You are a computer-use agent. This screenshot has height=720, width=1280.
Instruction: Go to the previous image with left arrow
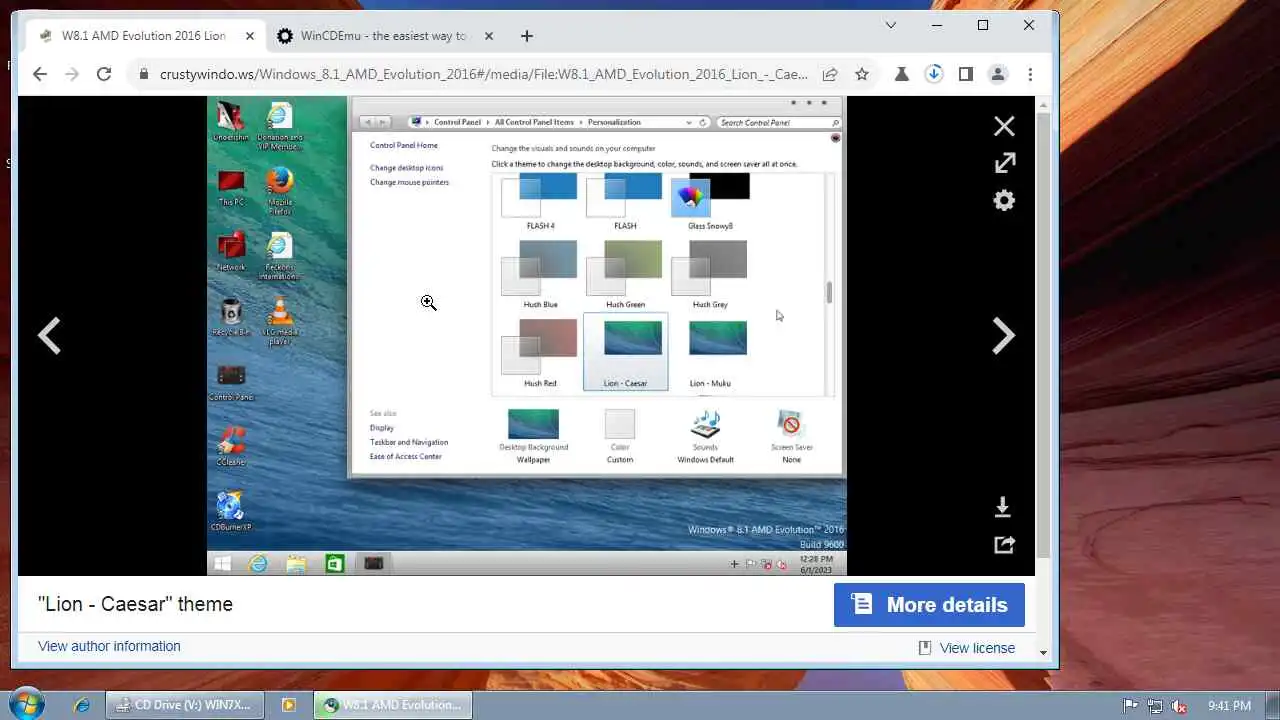point(49,336)
